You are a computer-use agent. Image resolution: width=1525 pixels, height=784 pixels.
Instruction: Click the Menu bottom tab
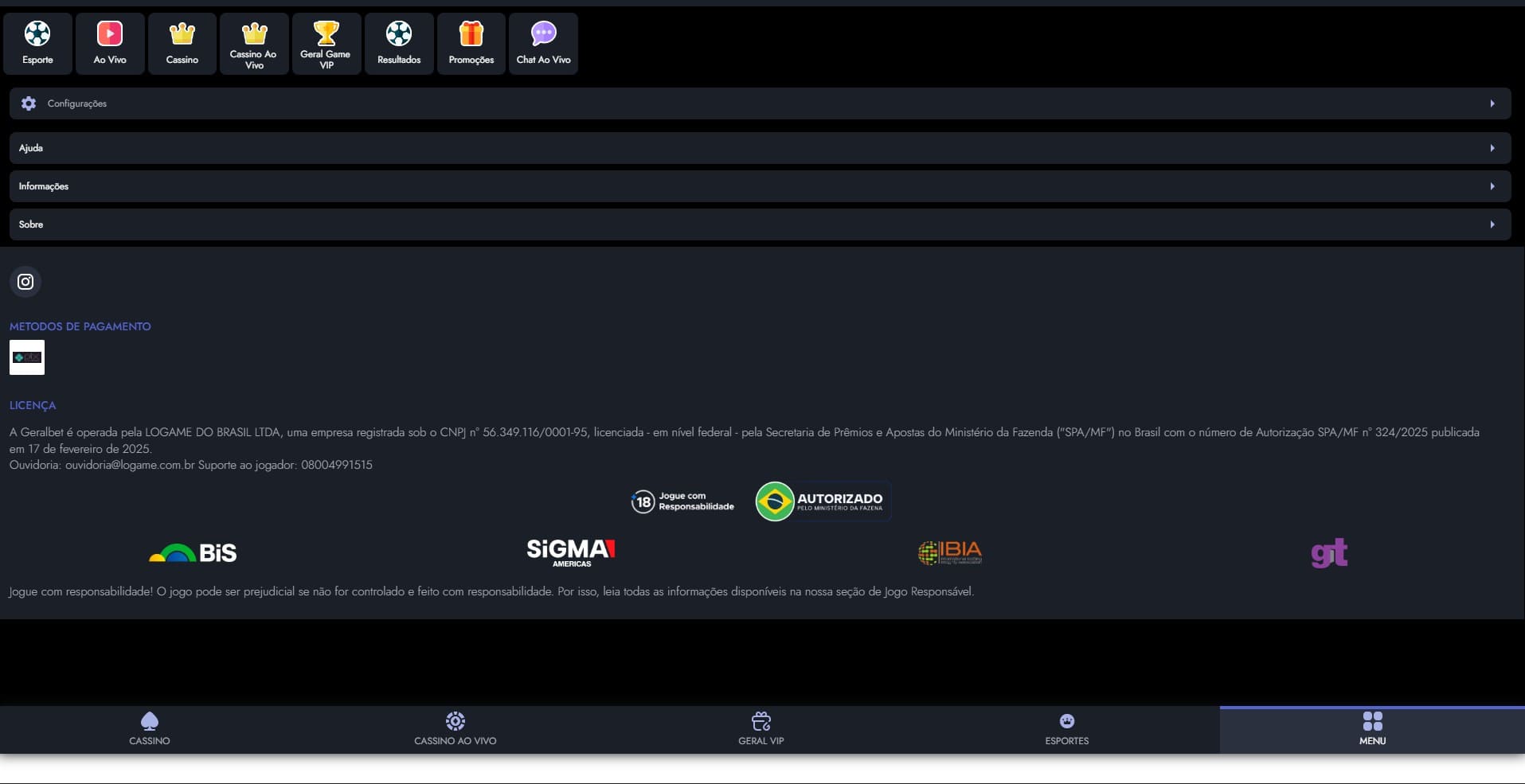click(1372, 729)
